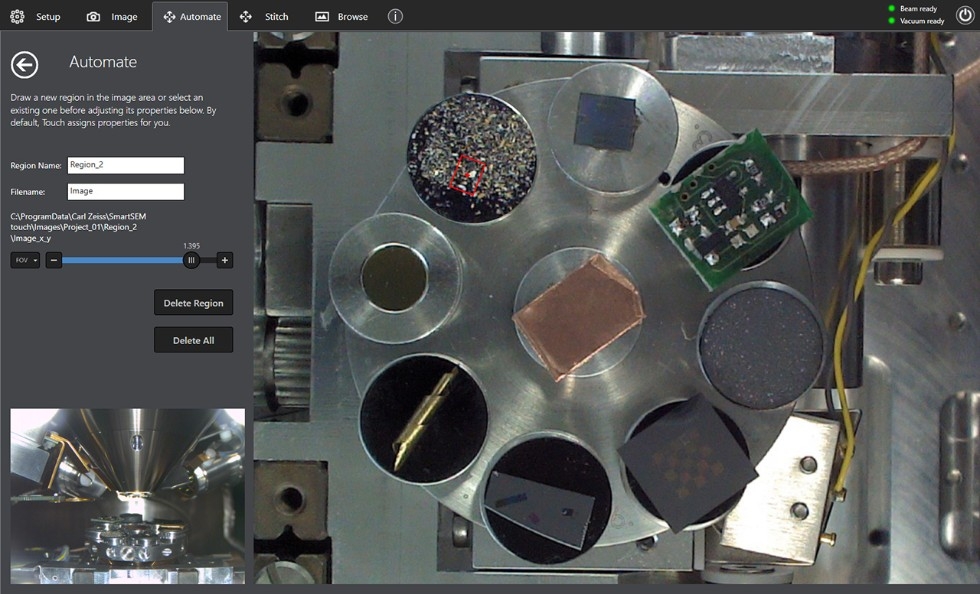The height and width of the screenshot is (594, 980).
Task: Open the Stitch tab
Action: click(x=265, y=17)
